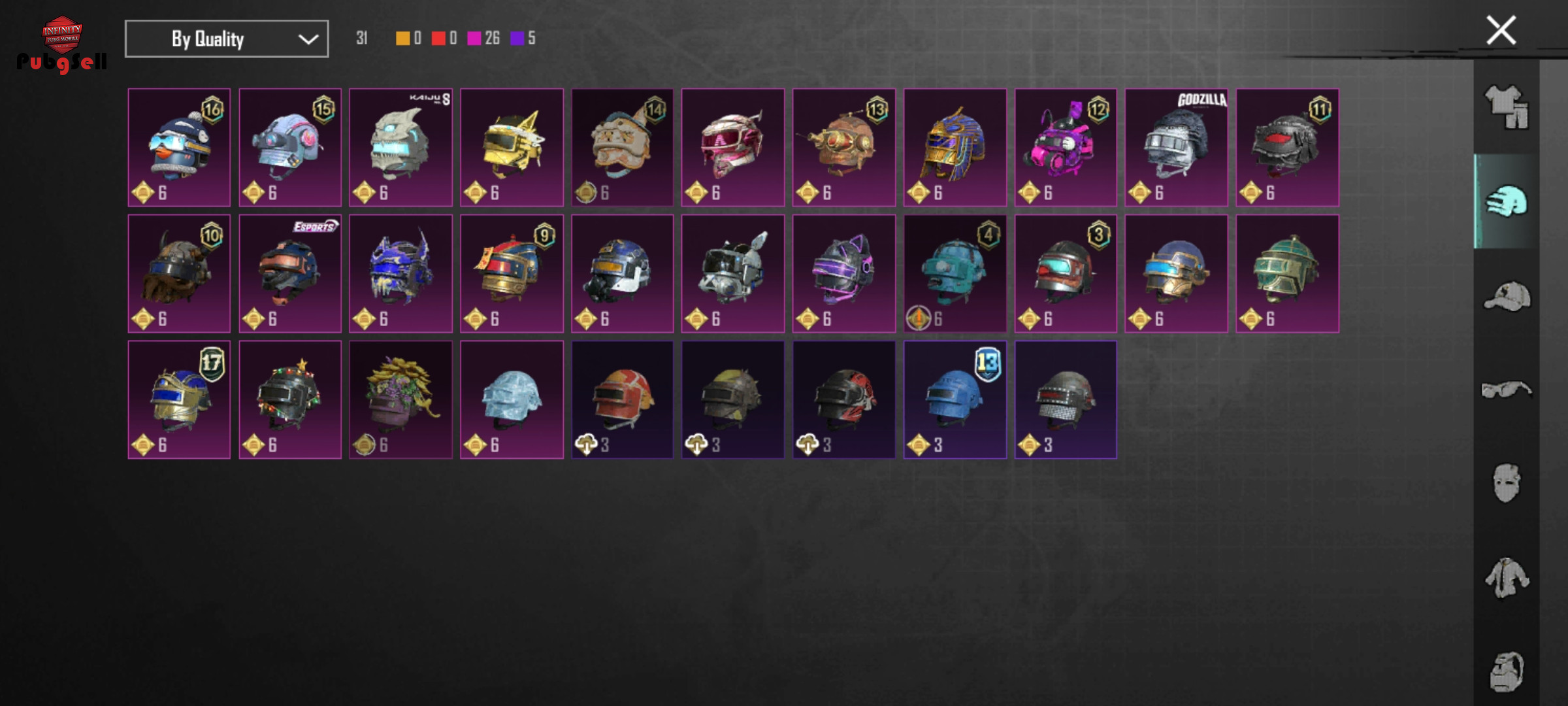The width and height of the screenshot is (1568, 706).
Task: Select the penguin beanie helmet numbered 16
Action: coord(179,148)
